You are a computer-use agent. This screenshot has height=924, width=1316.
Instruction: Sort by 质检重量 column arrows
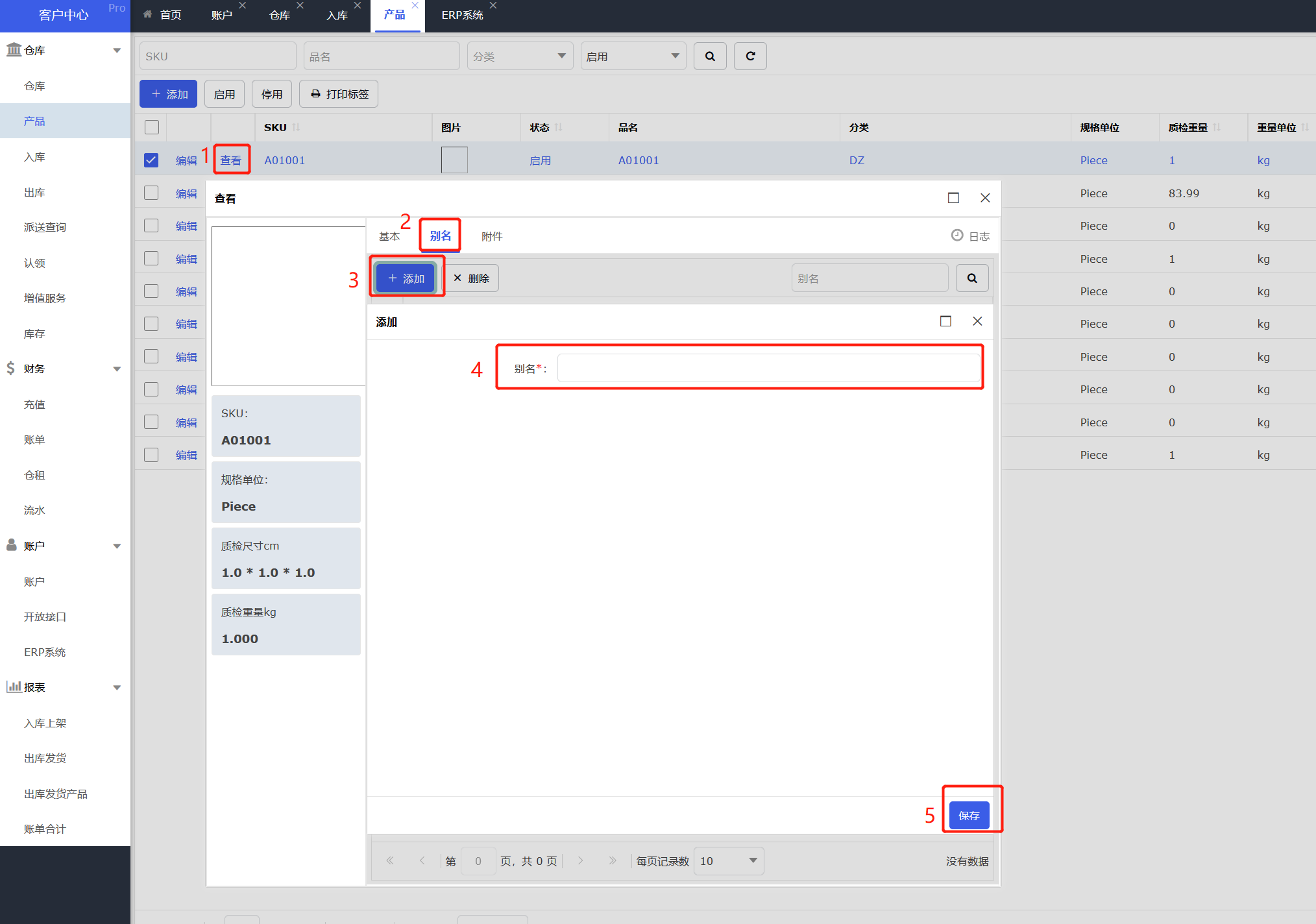click(1217, 127)
